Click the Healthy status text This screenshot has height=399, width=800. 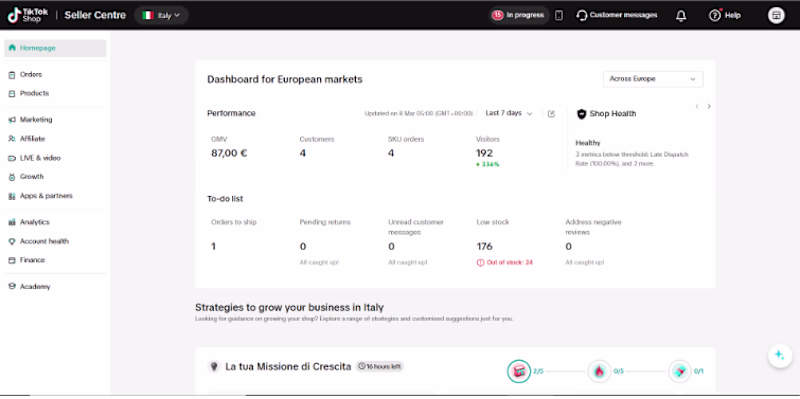click(588, 143)
